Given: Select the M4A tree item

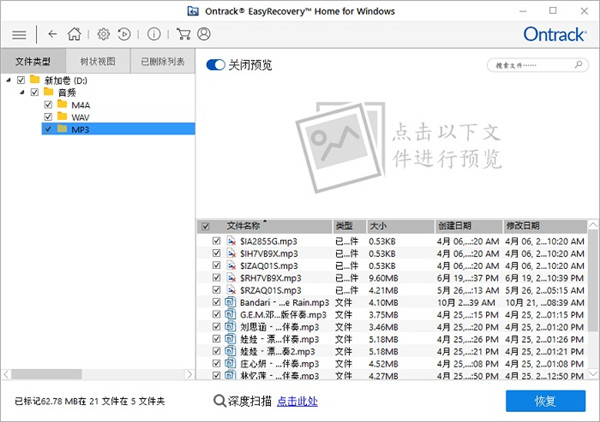Looking at the screenshot, I should [81, 105].
